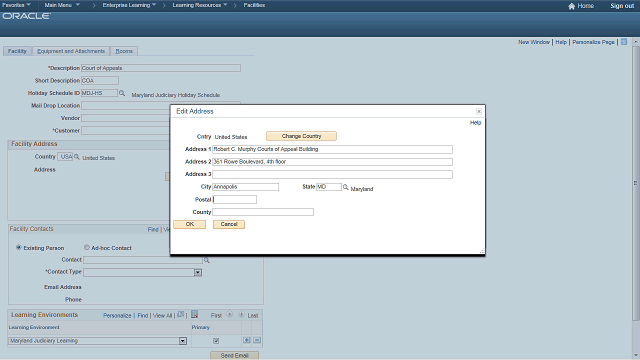Image resolution: width=640 pixels, height=360 pixels.
Task: Click Help link in page header
Action: click(561, 42)
